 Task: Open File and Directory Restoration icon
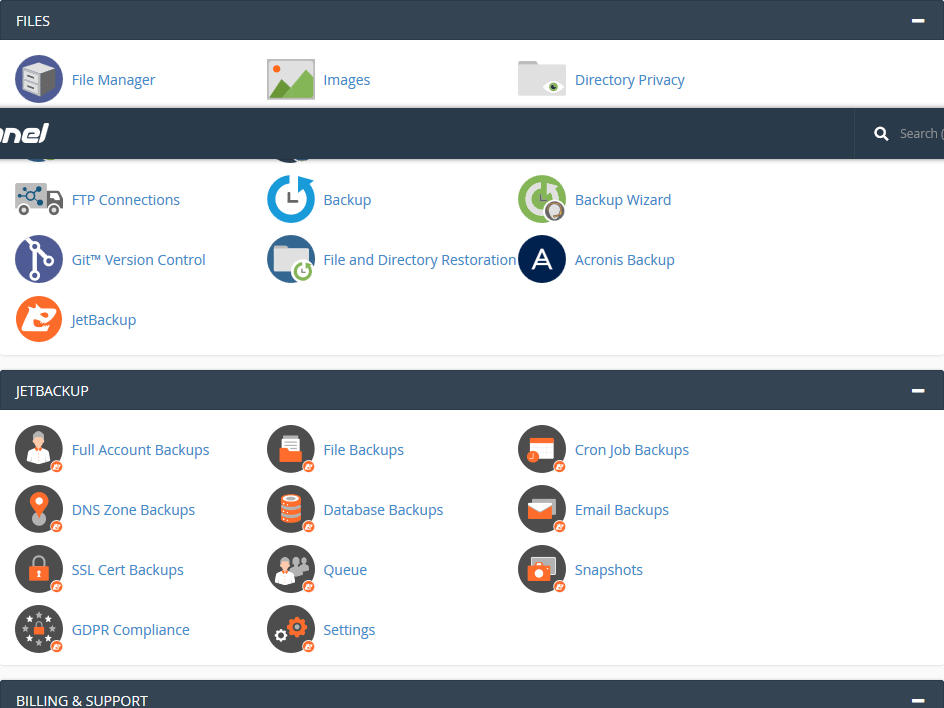pos(291,259)
